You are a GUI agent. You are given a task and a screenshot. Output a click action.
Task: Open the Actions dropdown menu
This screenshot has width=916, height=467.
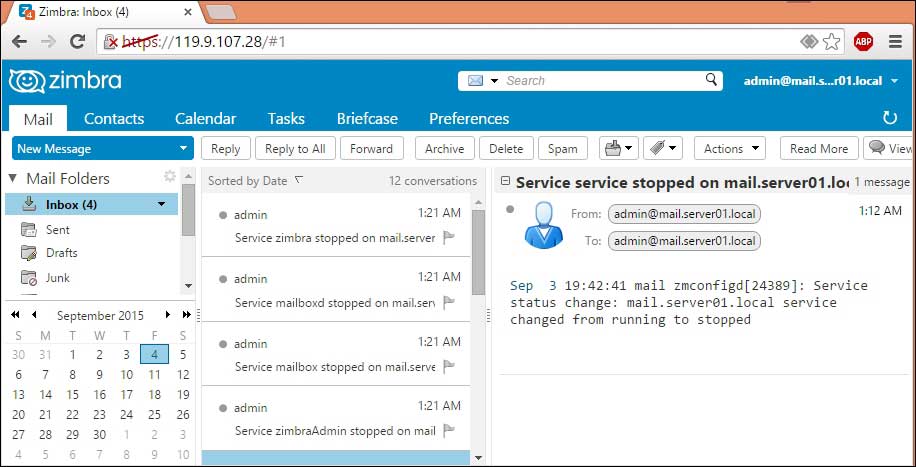(x=730, y=148)
